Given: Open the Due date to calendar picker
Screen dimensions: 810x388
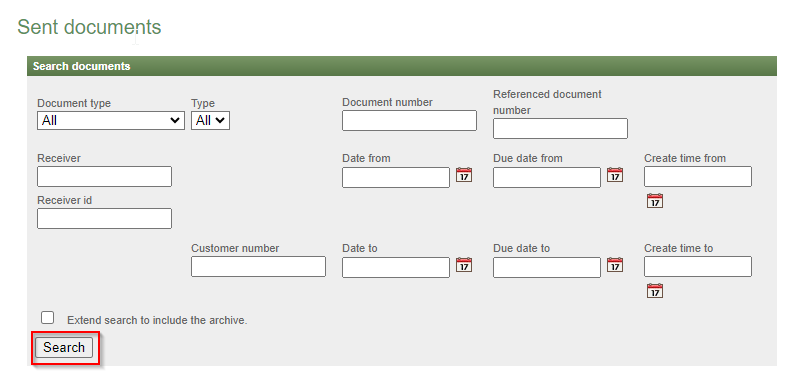Looking at the screenshot, I should point(615,265).
